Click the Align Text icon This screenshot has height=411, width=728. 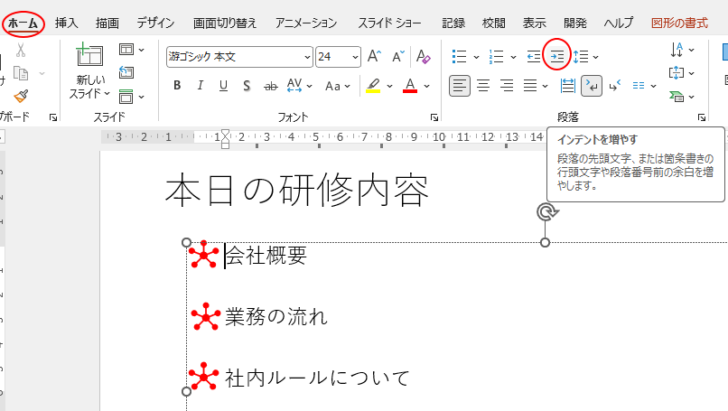(x=676, y=73)
